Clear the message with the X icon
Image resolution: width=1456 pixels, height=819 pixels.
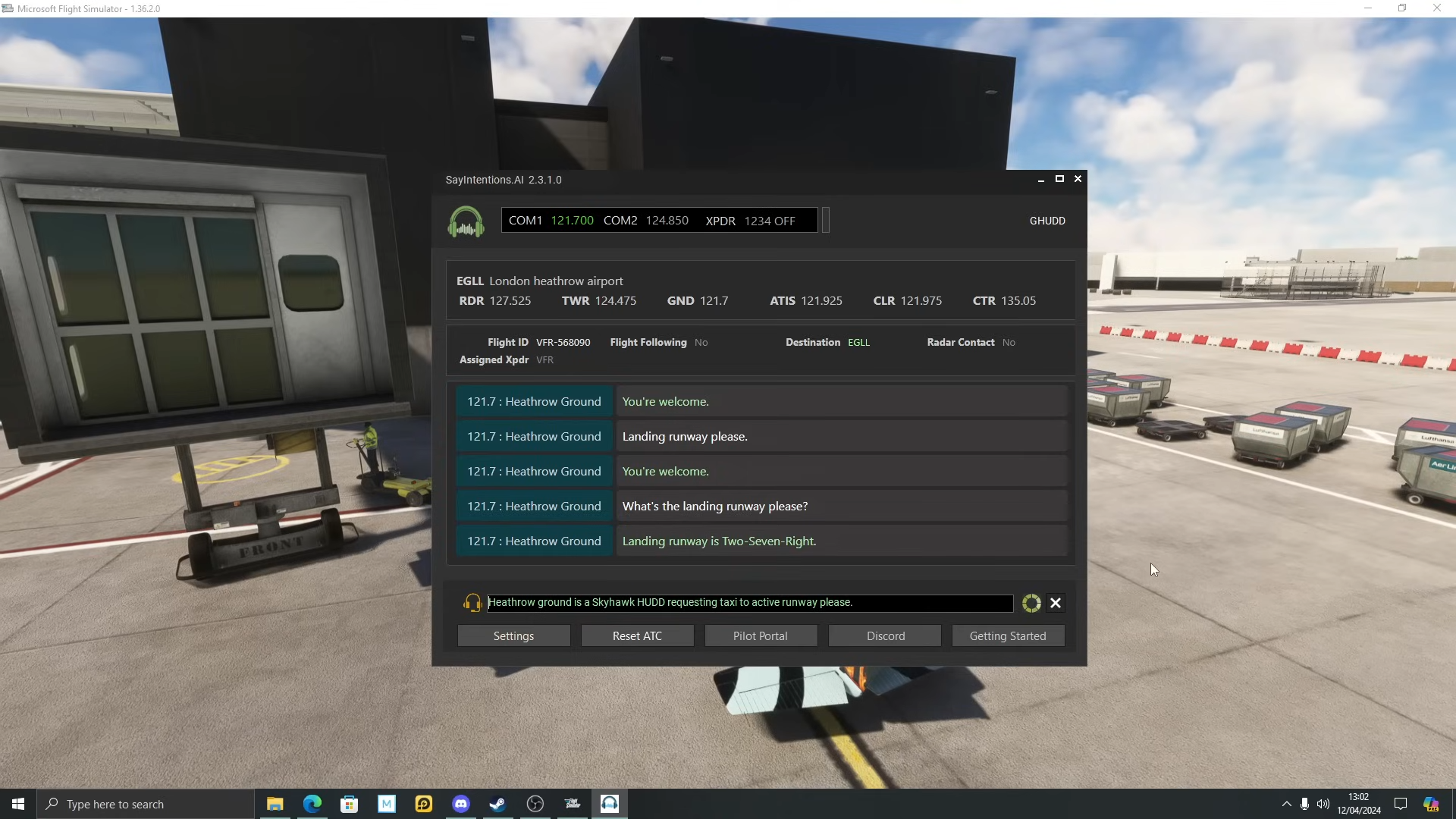tap(1055, 603)
